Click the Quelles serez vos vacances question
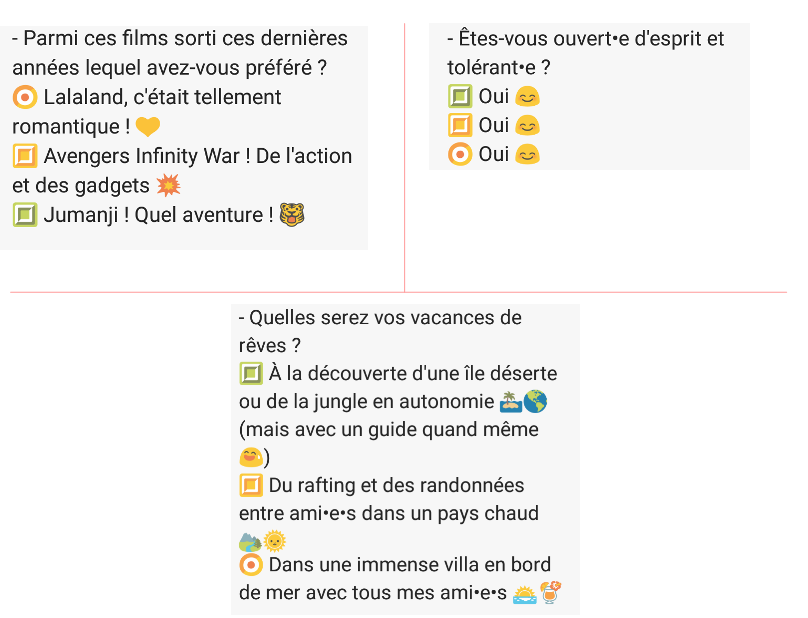 point(380,331)
